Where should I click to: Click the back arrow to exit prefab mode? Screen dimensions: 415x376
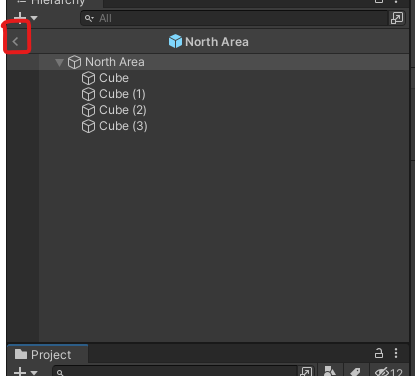point(15,42)
